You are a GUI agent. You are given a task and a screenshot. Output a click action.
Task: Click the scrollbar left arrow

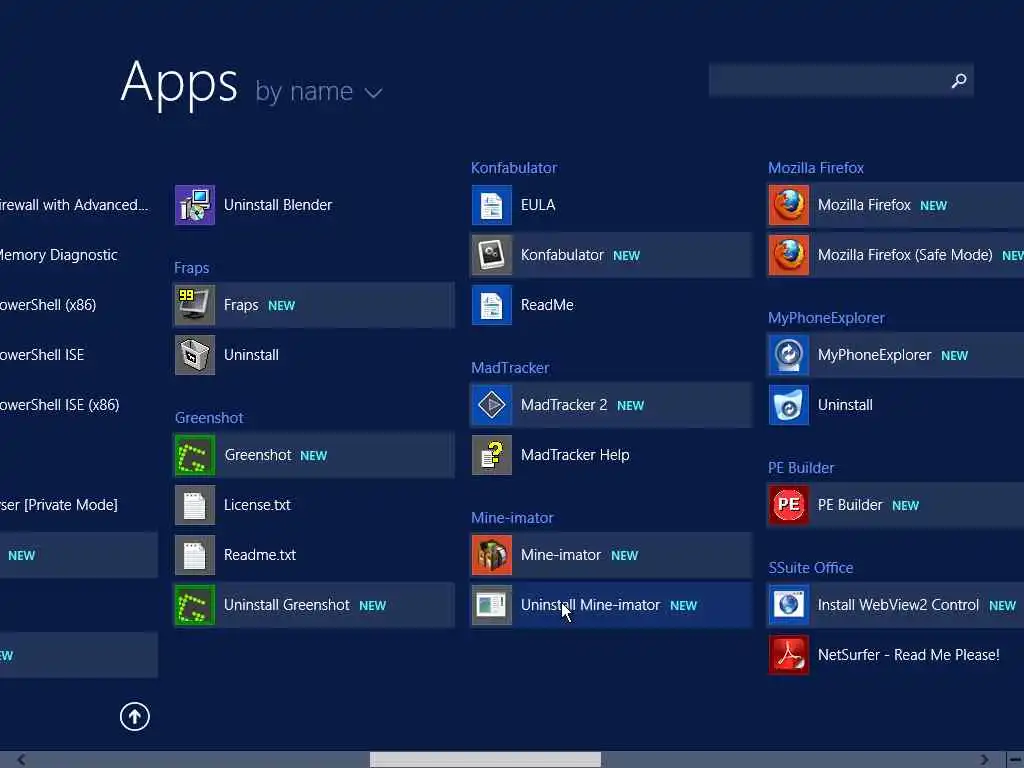click(22, 760)
